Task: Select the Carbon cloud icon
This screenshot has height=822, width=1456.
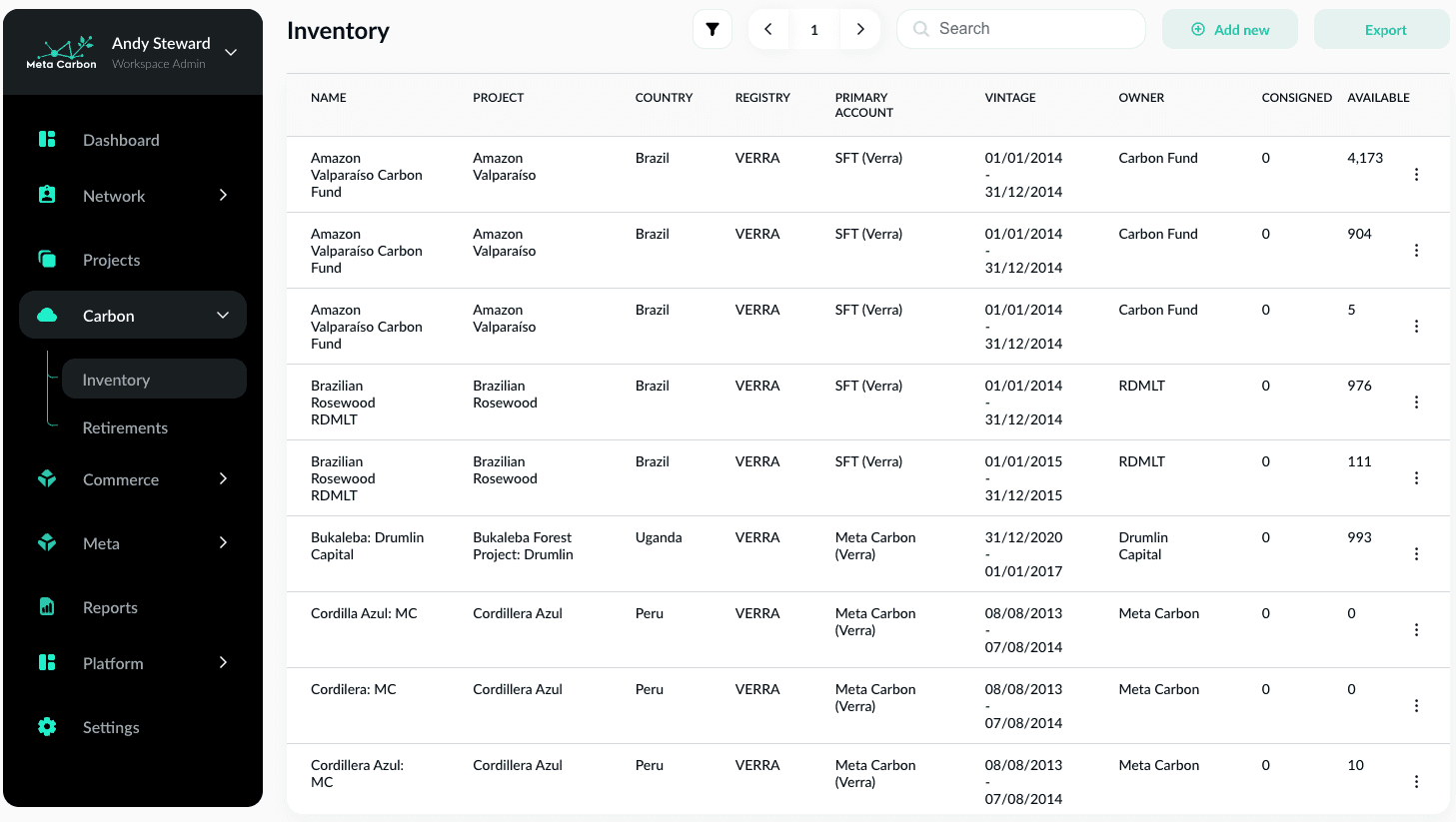Action: click(46, 315)
